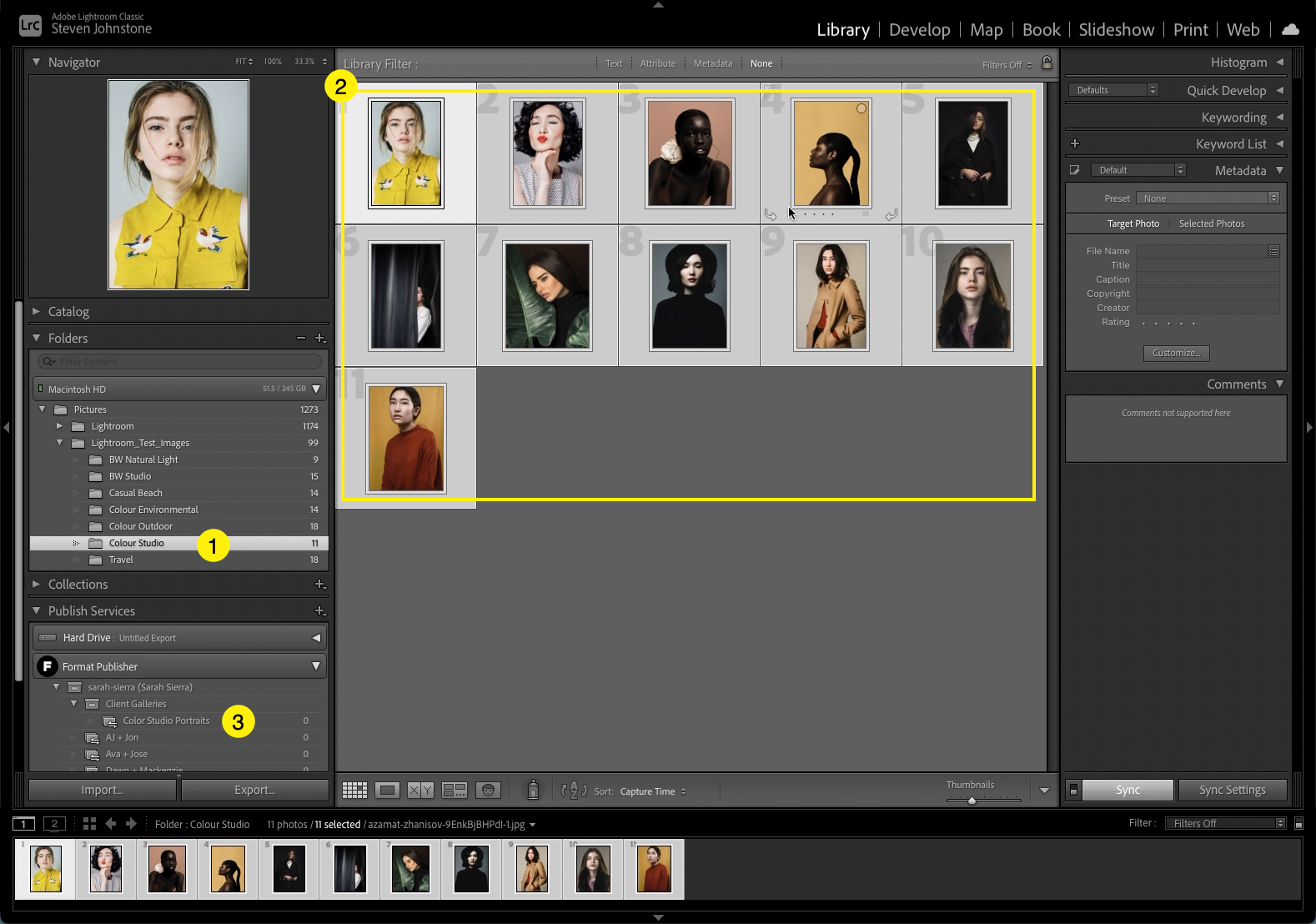Click the Sync Settings button
Viewport: 1316px width, 924px height.
[1232, 790]
